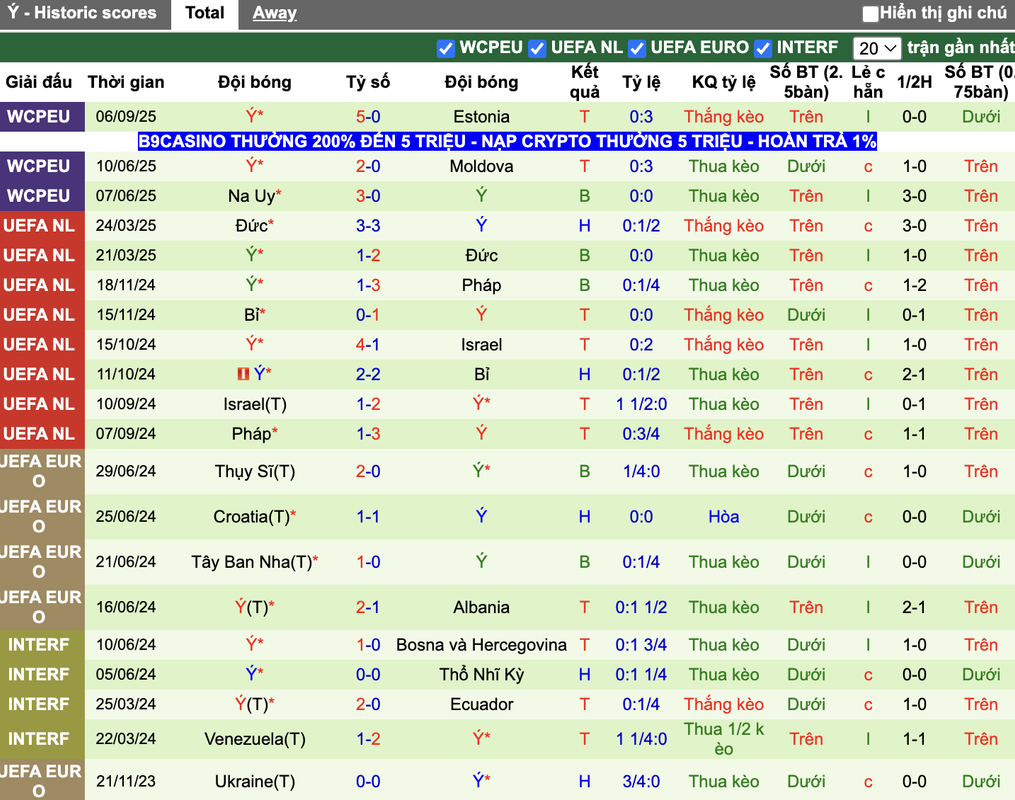Click Ukraine(T) team name
Image resolution: width=1015 pixels, height=800 pixels.
[x=254, y=782]
